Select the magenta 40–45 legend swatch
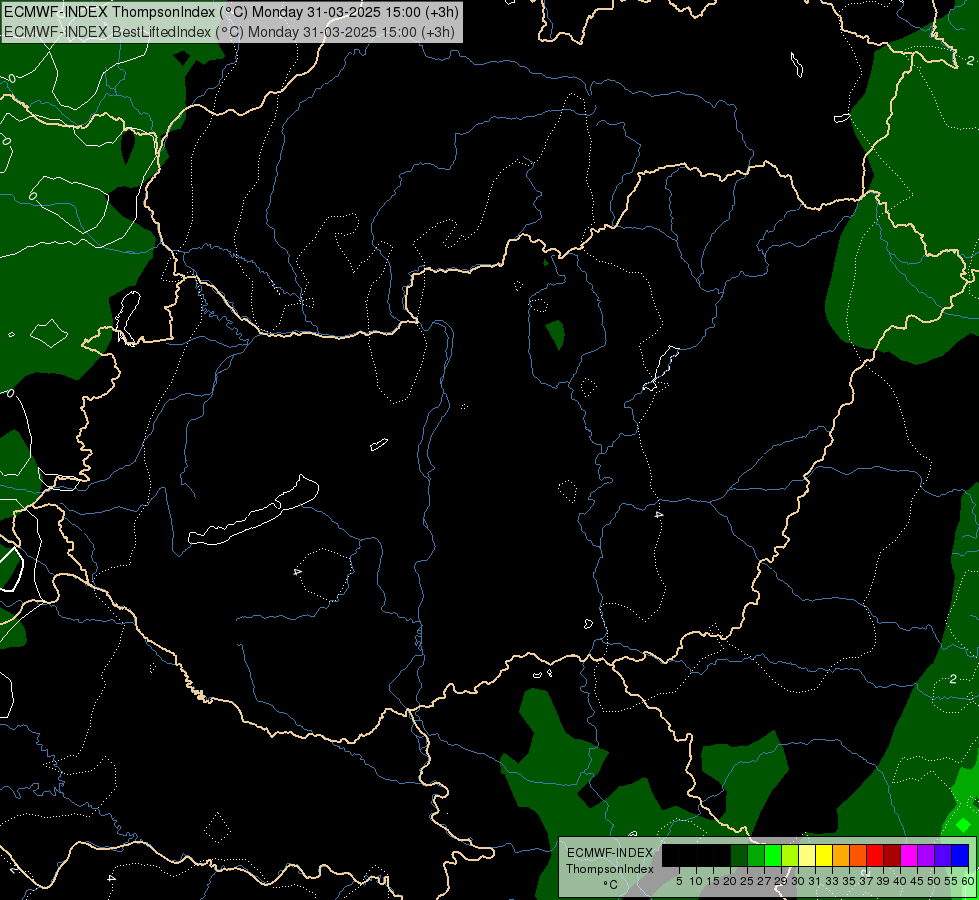Image resolution: width=979 pixels, height=900 pixels. point(909,856)
